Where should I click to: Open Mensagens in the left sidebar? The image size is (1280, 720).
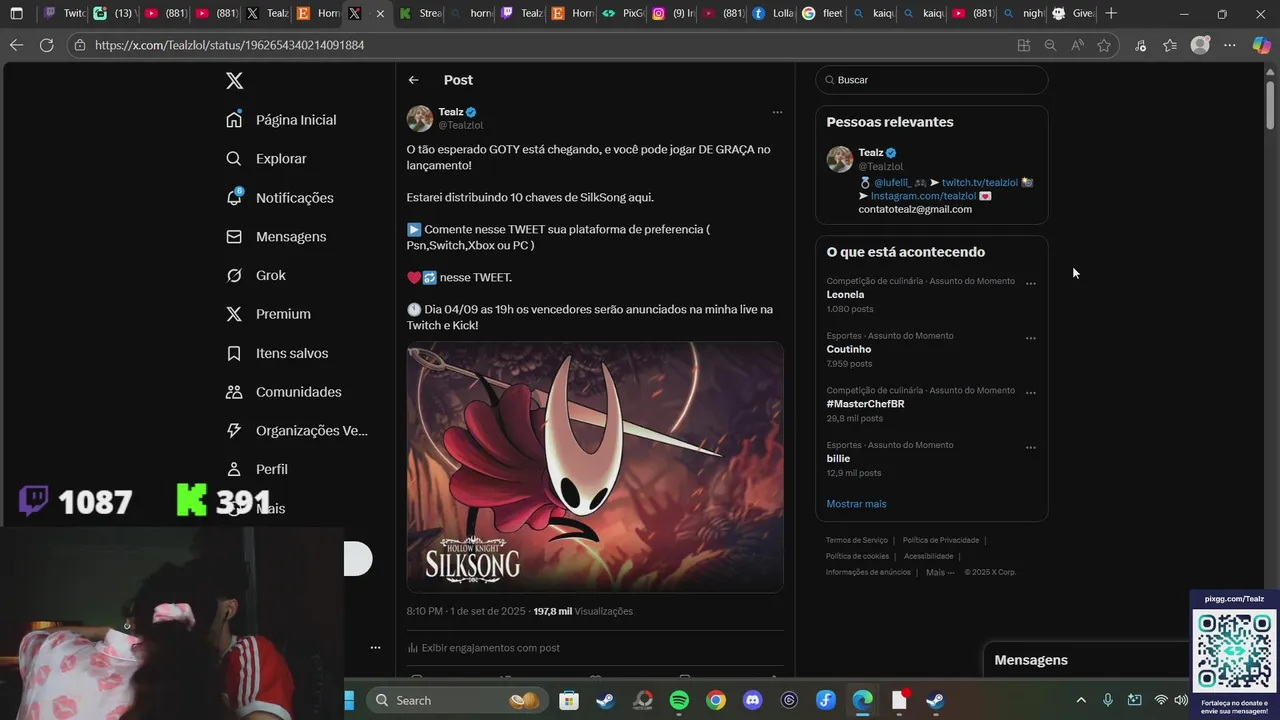click(x=276, y=237)
